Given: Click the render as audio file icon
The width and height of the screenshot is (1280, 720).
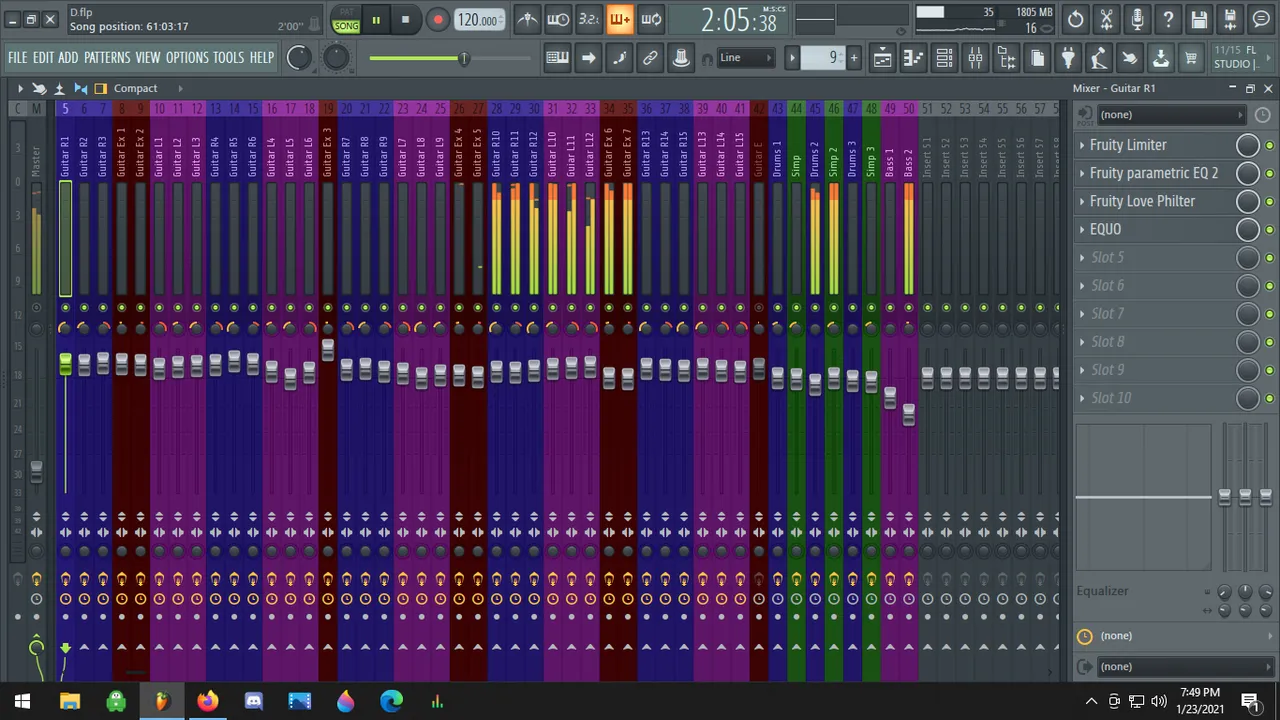Looking at the screenshot, I should tap(1230, 19).
